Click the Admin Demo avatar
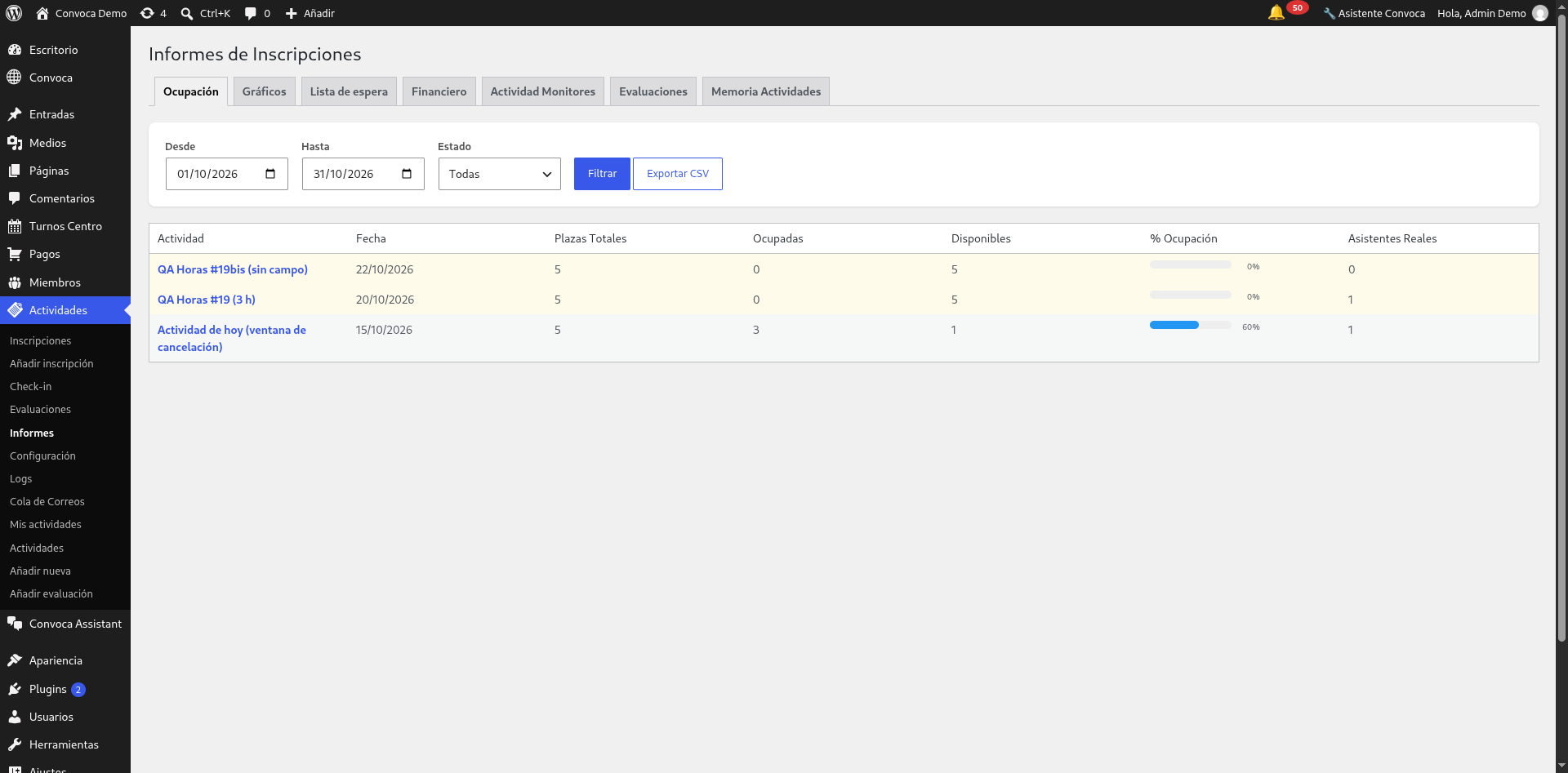Screen dimensions: 1568x773 tap(1540, 13)
